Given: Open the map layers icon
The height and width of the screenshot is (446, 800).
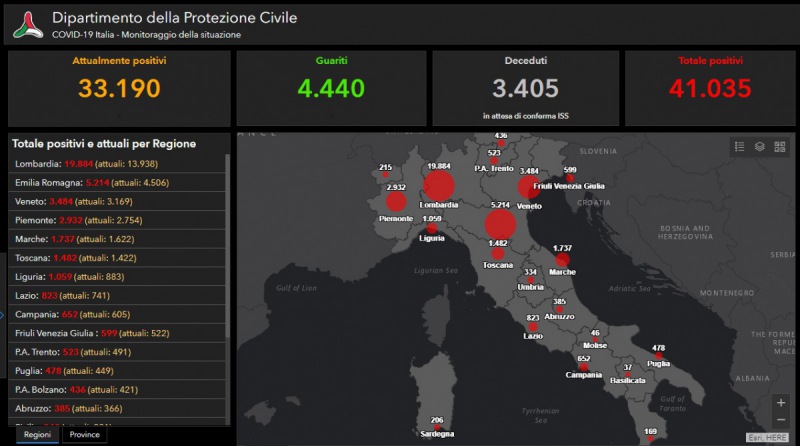Looking at the screenshot, I should point(759,147).
